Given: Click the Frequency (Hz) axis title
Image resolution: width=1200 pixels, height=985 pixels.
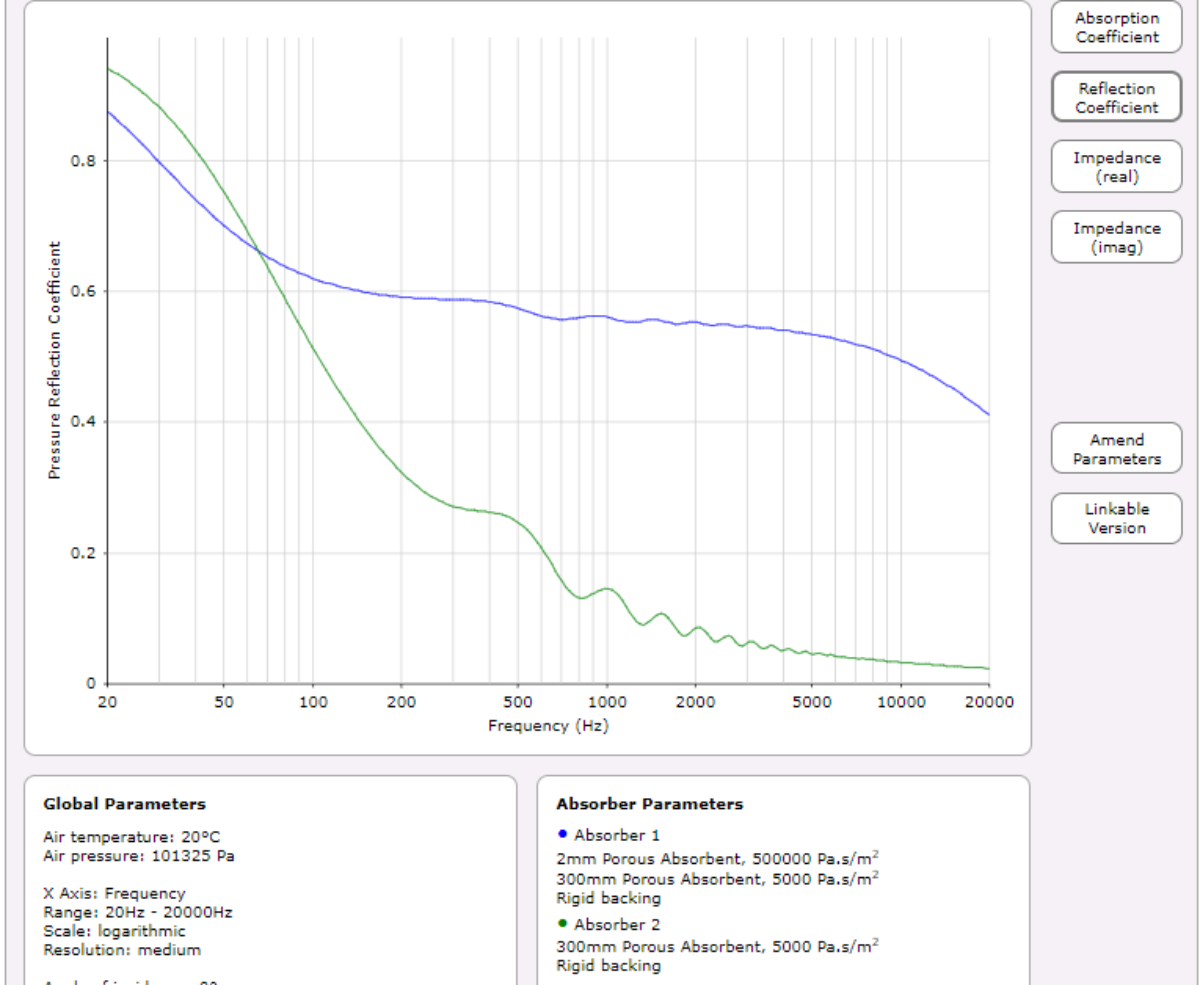Looking at the screenshot, I should point(548,725).
